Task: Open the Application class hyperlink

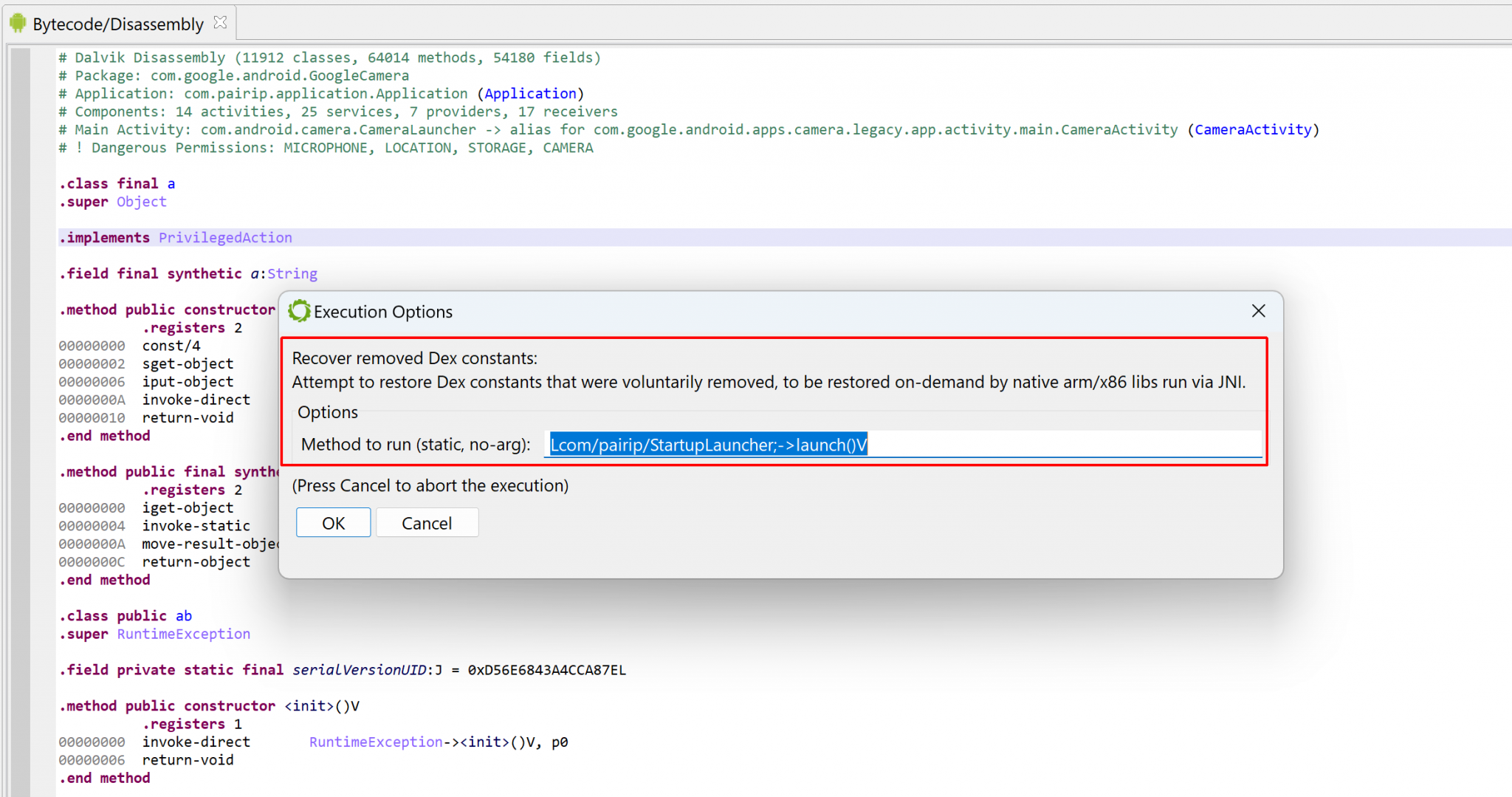Action: 530,93
